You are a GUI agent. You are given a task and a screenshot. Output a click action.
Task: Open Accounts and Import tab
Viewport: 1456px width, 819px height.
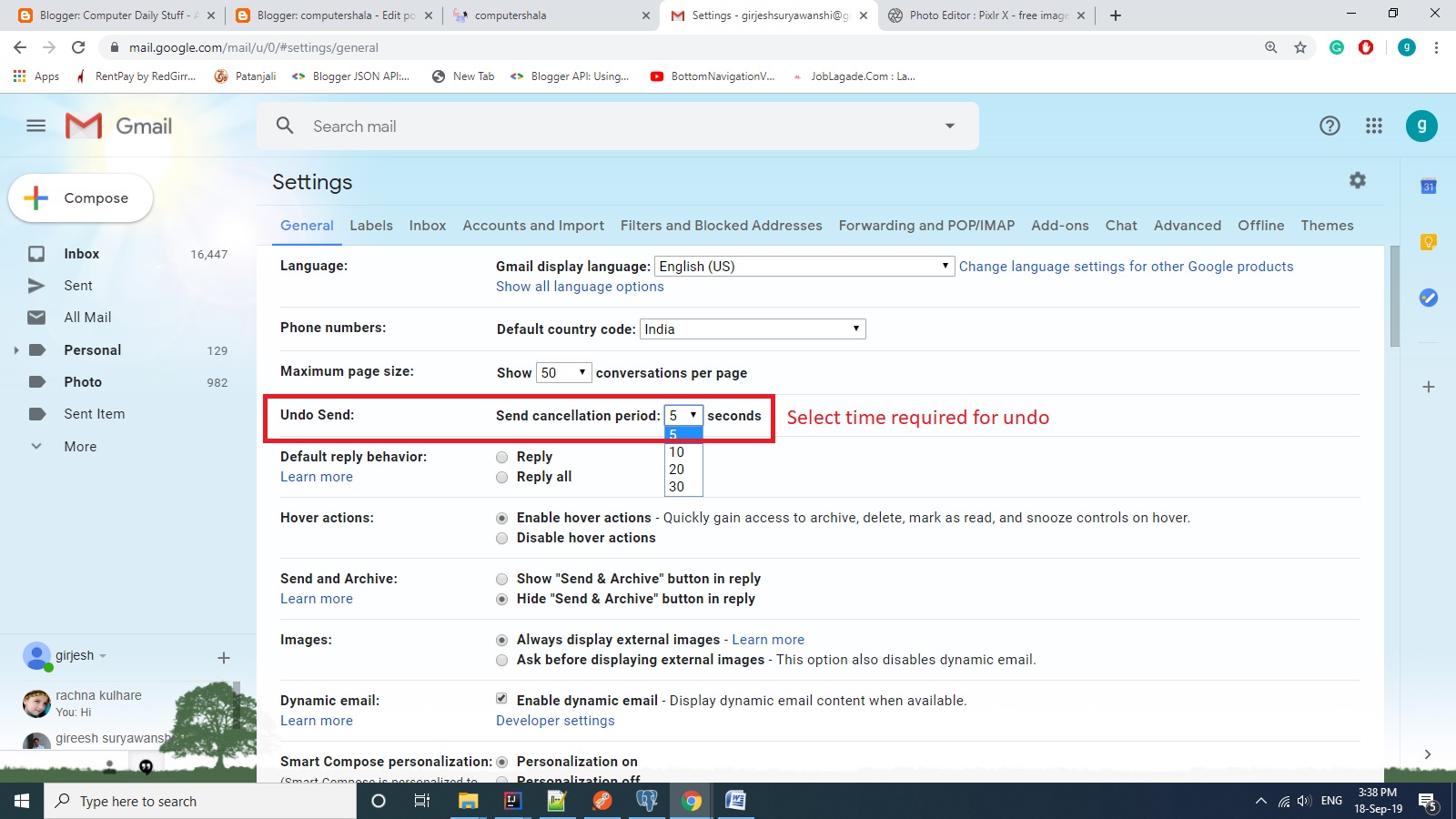point(533,226)
